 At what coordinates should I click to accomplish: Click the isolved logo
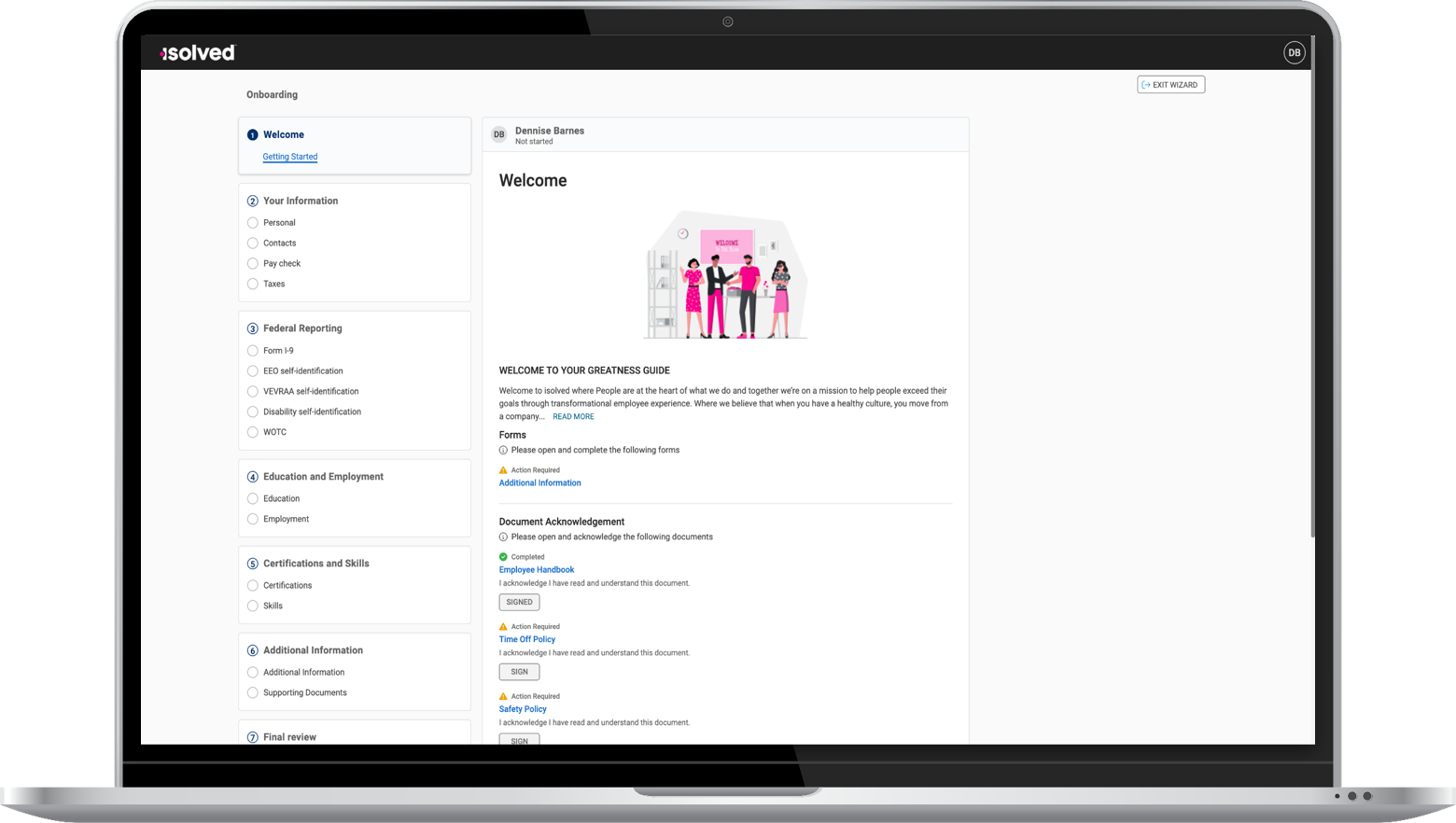click(196, 52)
